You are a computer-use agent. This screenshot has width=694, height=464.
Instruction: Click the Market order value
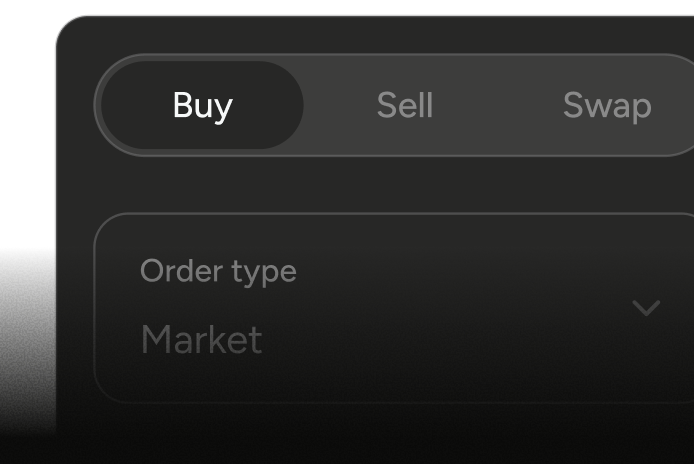click(x=201, y=340)
